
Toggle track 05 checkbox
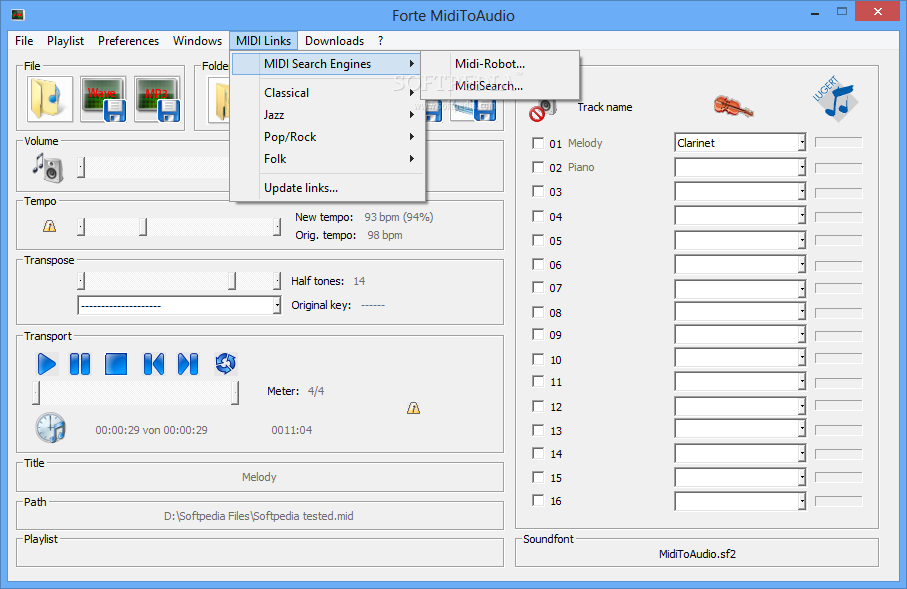[538, 240]
